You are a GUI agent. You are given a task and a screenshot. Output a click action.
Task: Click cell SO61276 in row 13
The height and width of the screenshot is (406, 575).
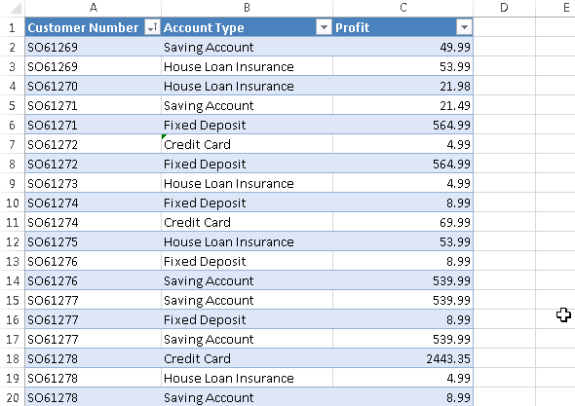[93, 261]
